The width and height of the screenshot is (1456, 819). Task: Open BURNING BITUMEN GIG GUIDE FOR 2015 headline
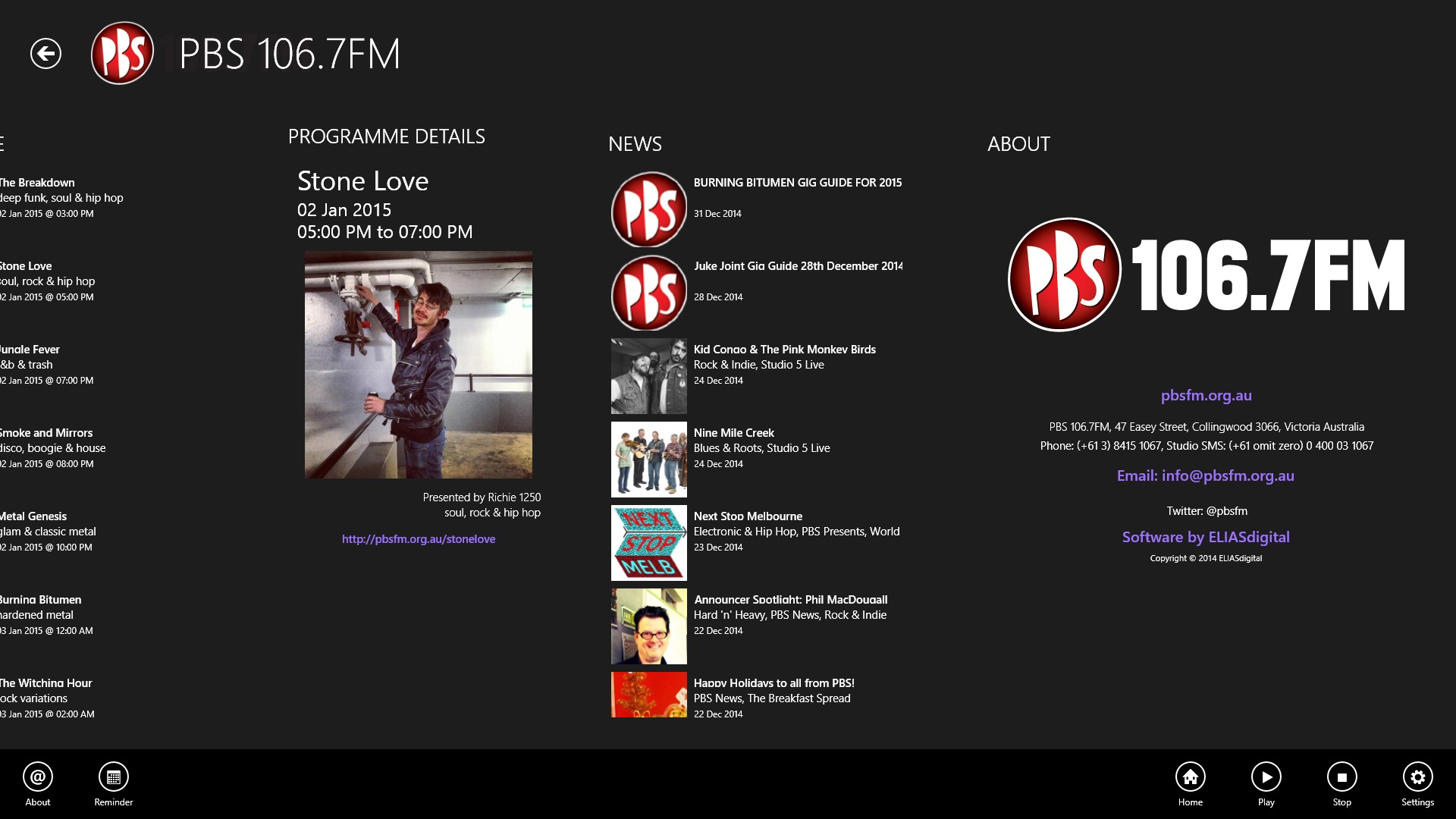click(x=798, y=183)
